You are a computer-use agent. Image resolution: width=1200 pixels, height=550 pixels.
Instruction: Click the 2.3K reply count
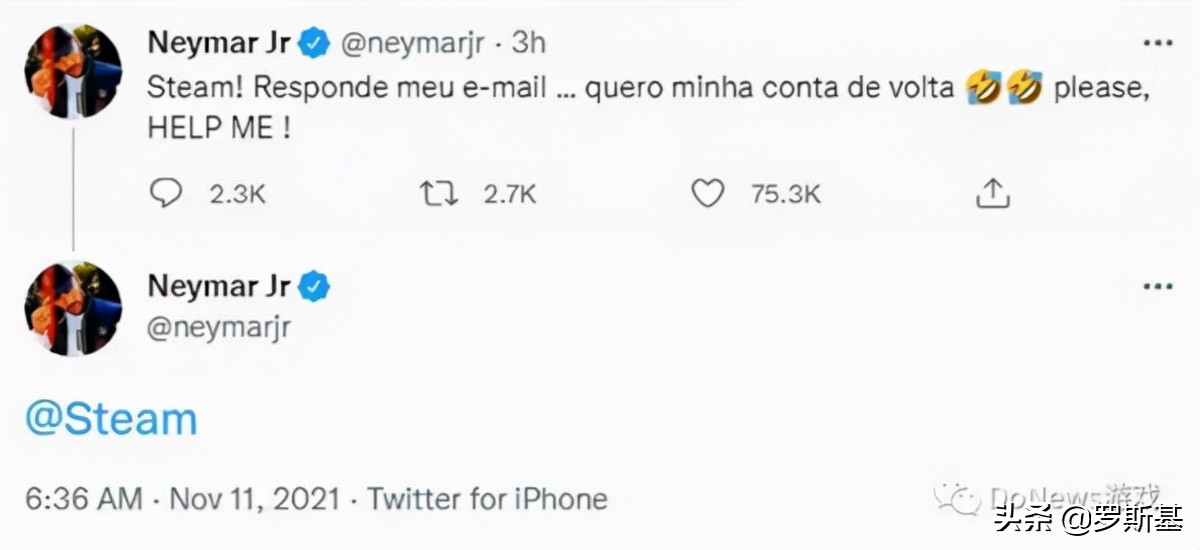[x=237, y=194]
